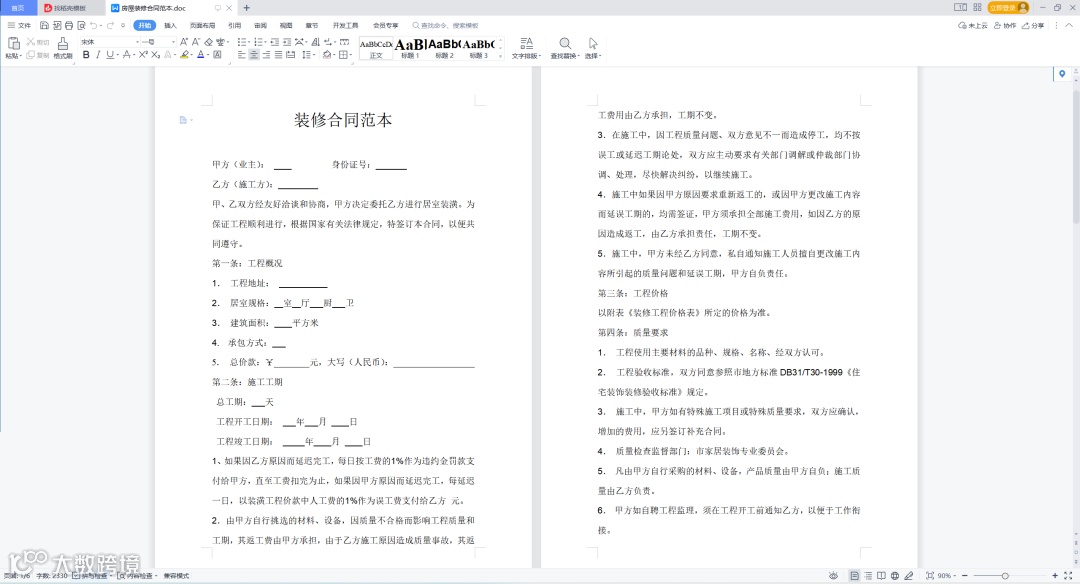The width and height of the screenshot is (1080, 584).
Task: Click the Cut scissors icon
Action: [x=31, y=41]
